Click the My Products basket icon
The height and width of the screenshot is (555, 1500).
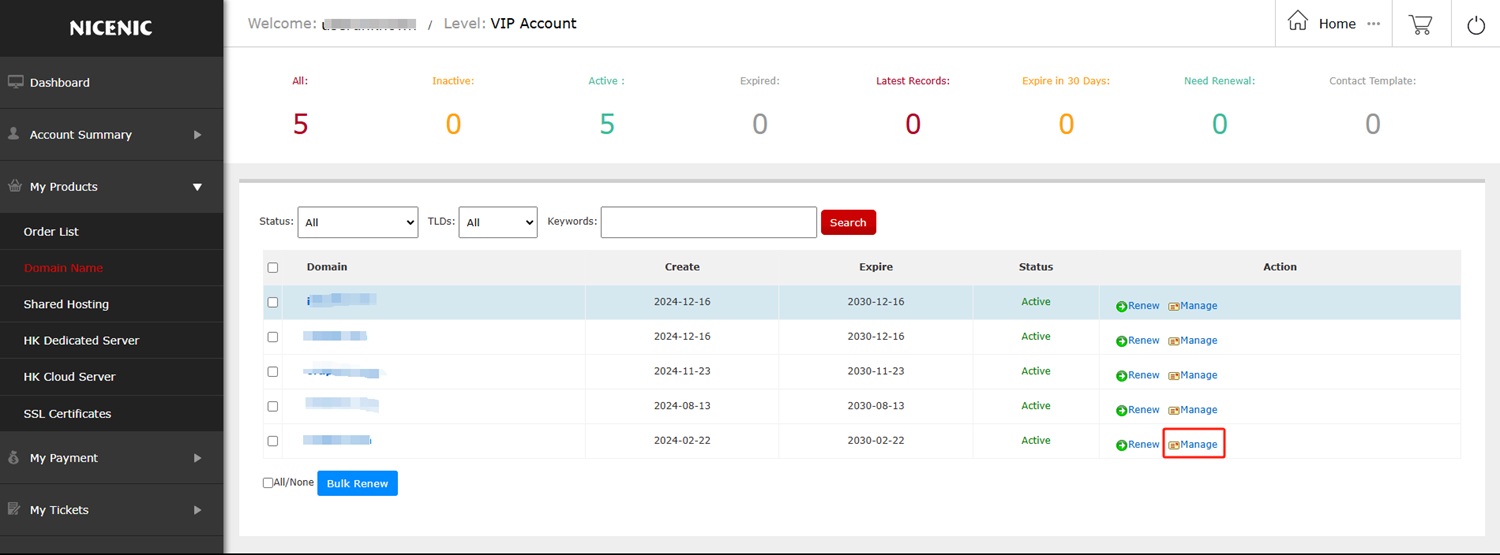(x=15, y=186)
